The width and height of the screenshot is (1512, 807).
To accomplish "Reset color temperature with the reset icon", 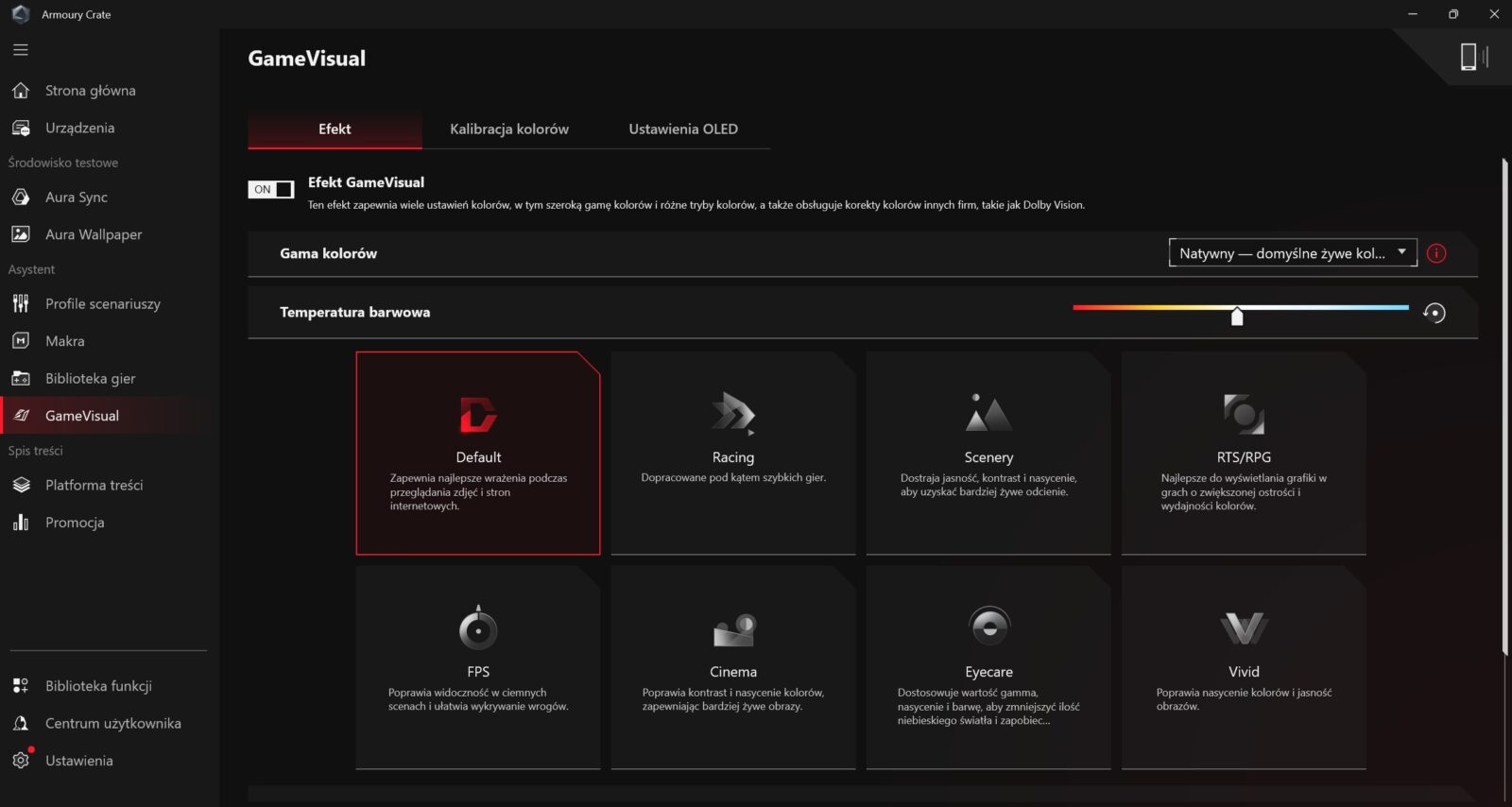I will tap(1435, 313).
